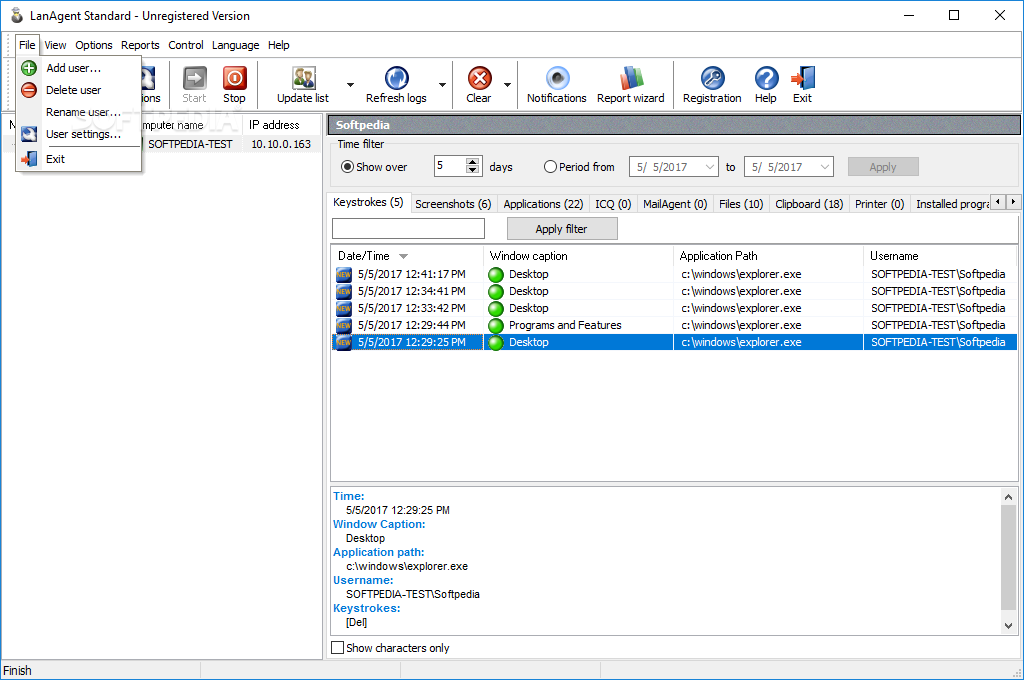
Task: Click detail pane scrollbar down arrow
Action: click(1008, 625)
